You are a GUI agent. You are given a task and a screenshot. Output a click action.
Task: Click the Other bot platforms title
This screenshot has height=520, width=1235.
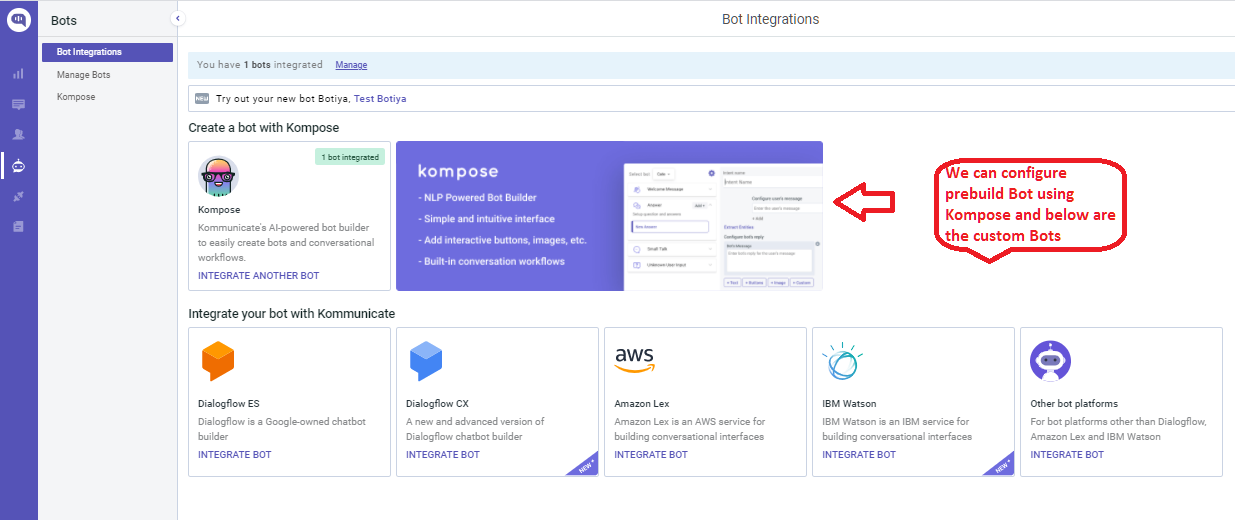point(1074,404)
